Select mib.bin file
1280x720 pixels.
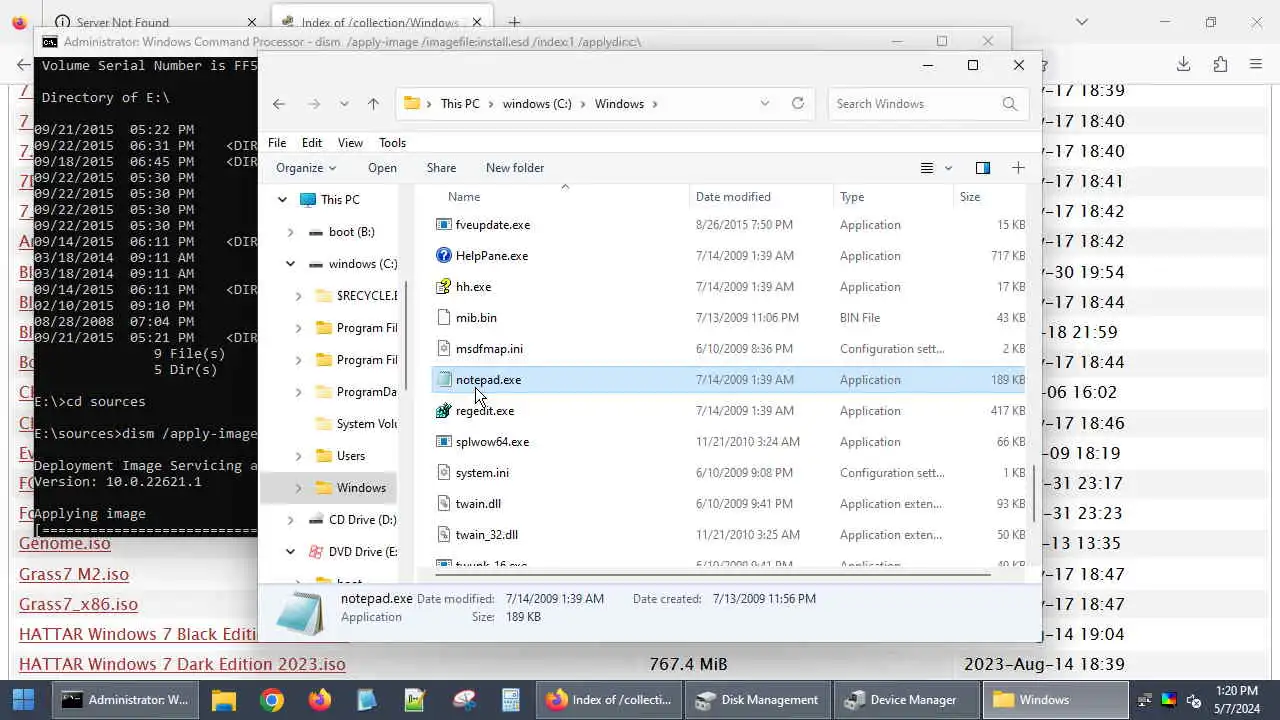pos(476,318)
